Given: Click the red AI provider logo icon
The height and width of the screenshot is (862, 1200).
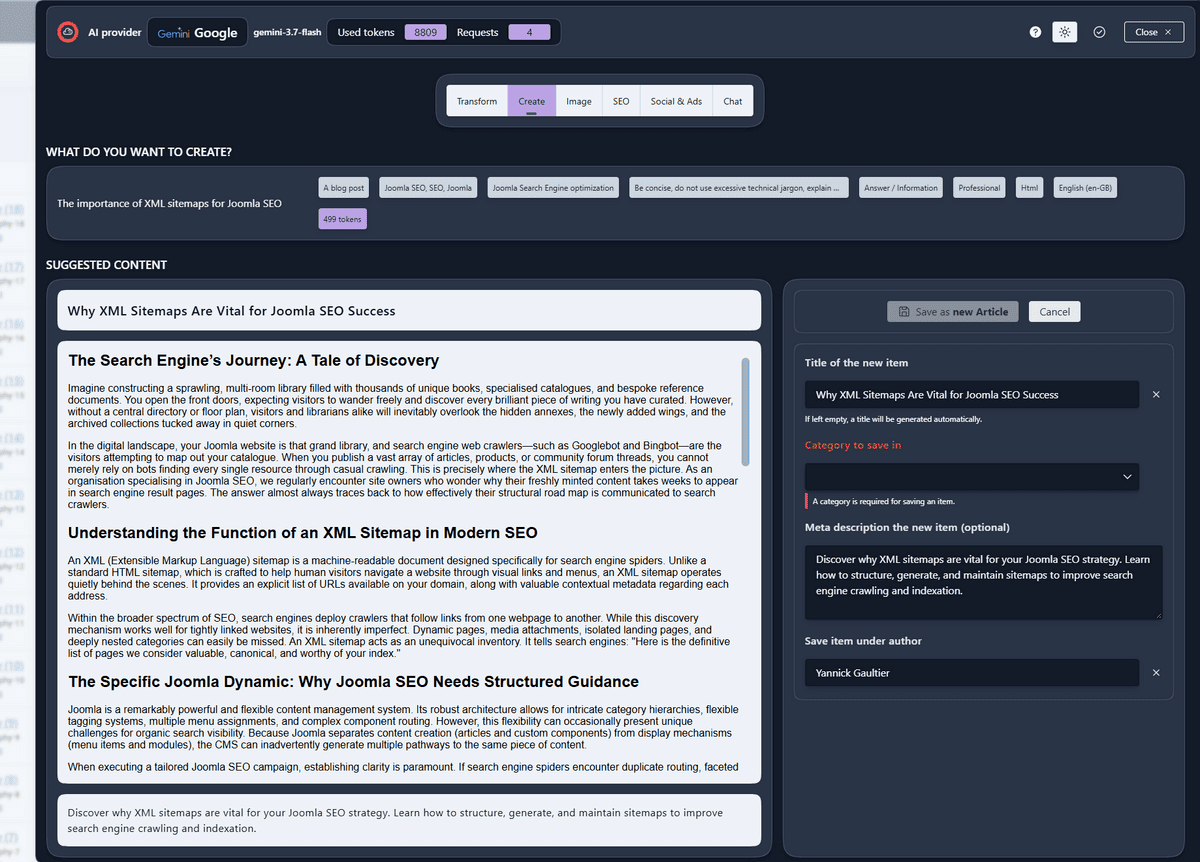Looking at the screenshot, I should pyautogui.click(x=69, y=32).
